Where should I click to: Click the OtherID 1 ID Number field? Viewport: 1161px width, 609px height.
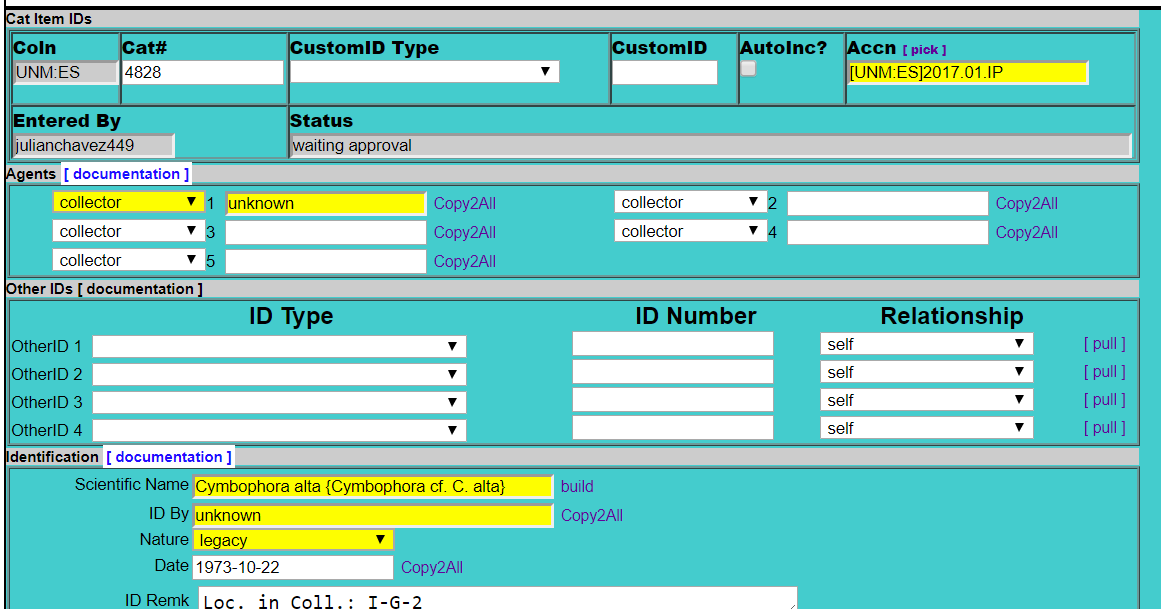(672, 344)
